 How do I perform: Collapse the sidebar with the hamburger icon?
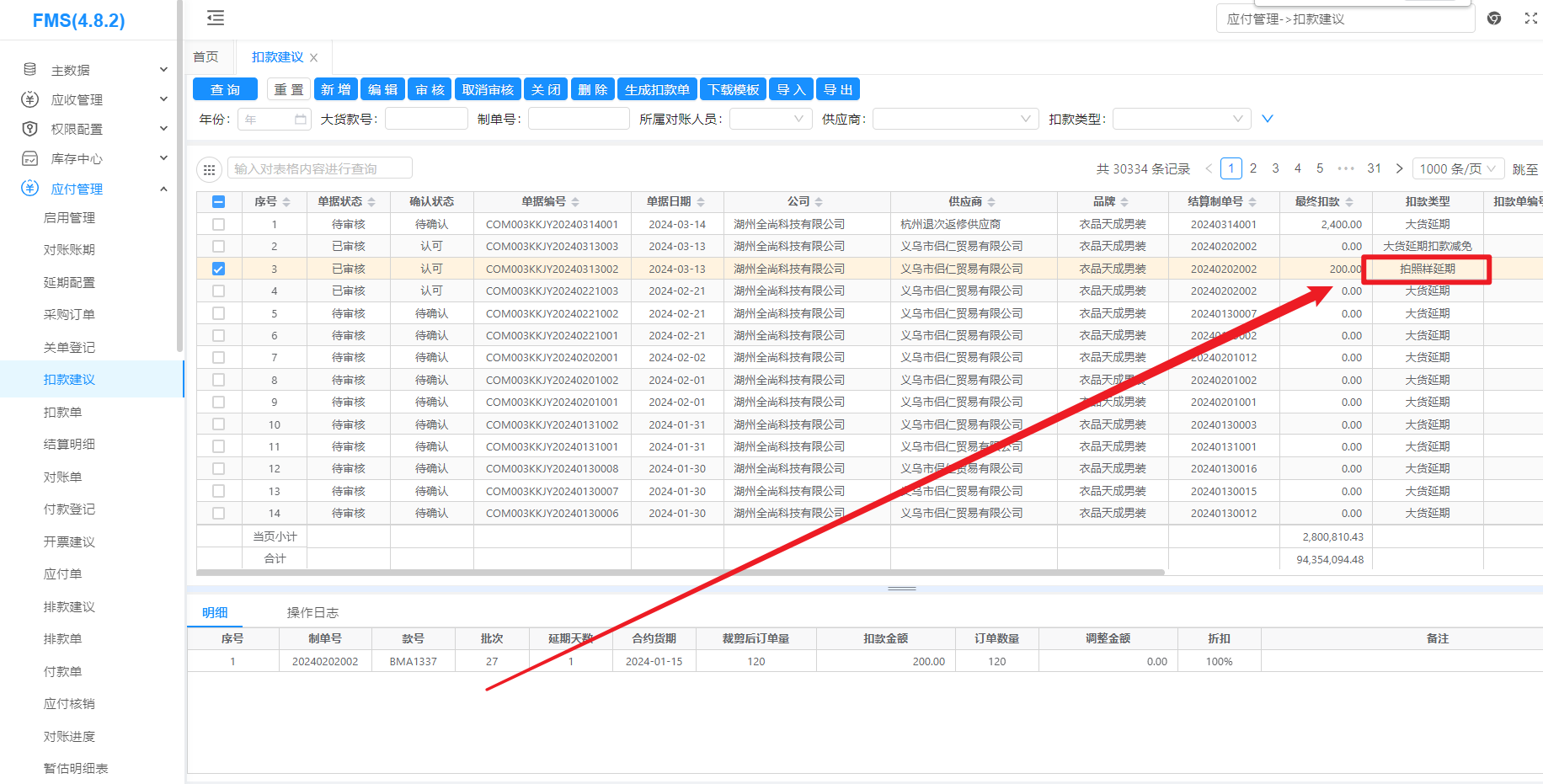(x=216, y=18)
